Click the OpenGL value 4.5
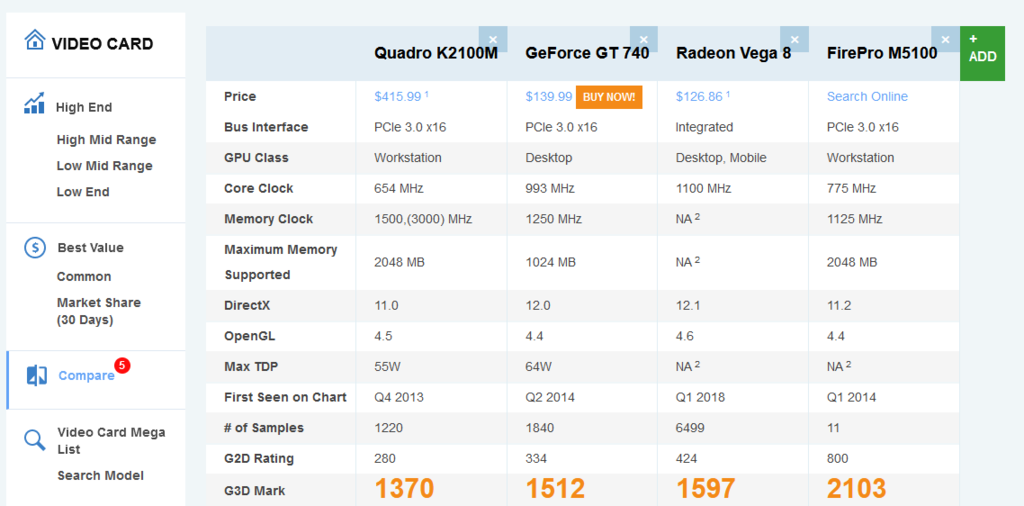 pos(383,337)
